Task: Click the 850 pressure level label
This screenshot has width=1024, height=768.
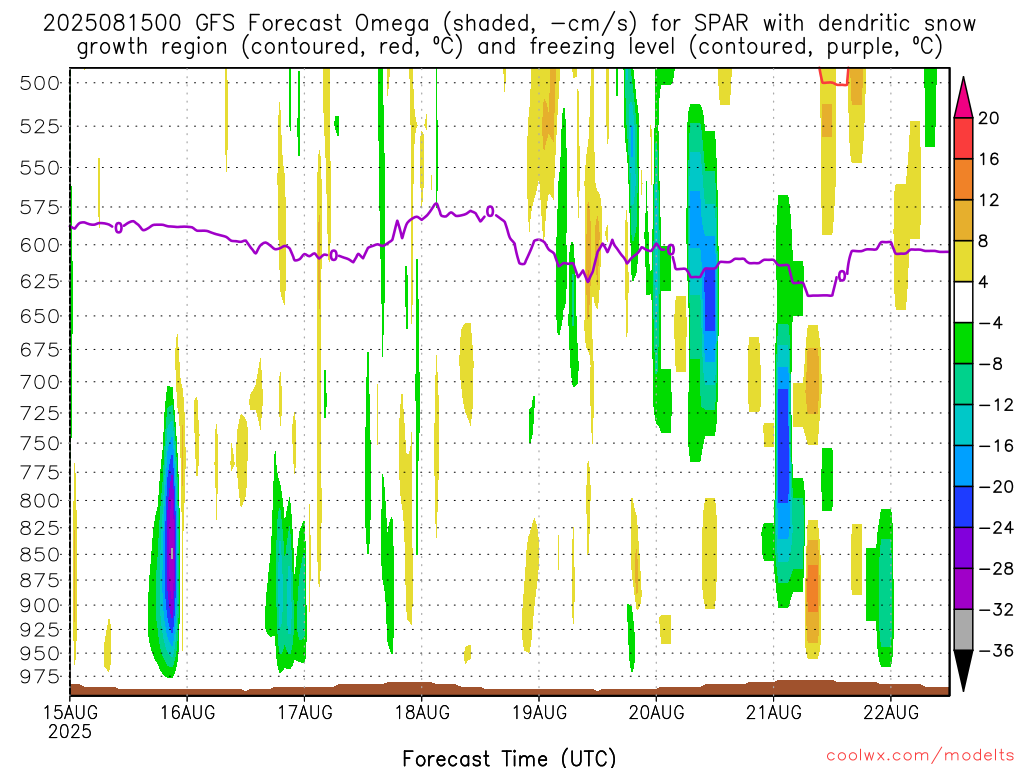Action: click(x=39, y=554)
